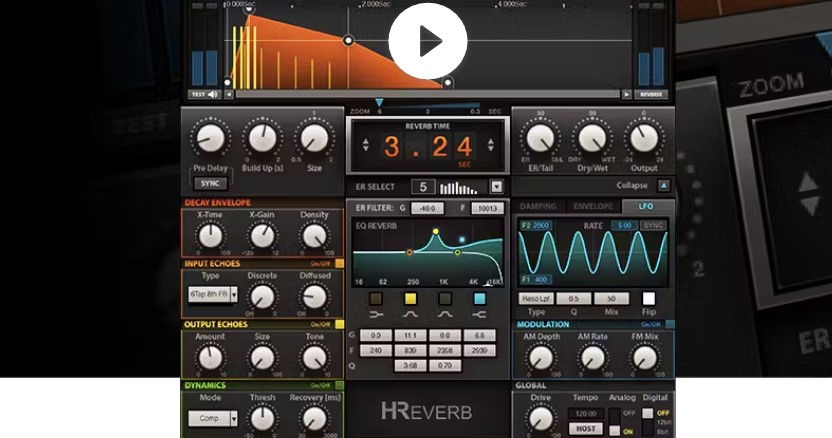The height and width of the screenshot is (438, 832).
Task: Click the TEST speaker button
Action: click(x=204, y=95)
